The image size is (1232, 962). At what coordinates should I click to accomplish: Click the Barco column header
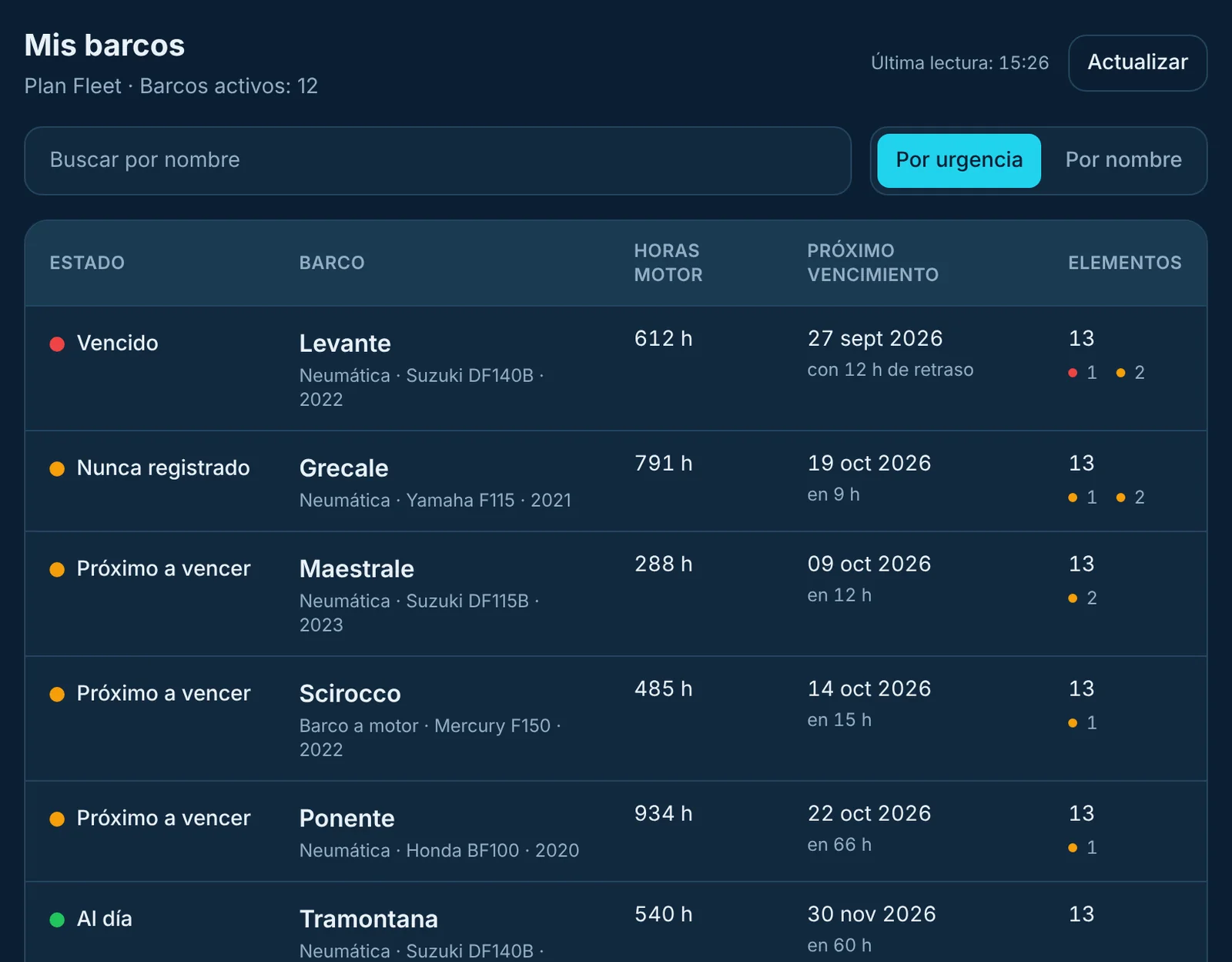[x=332, y=263]
